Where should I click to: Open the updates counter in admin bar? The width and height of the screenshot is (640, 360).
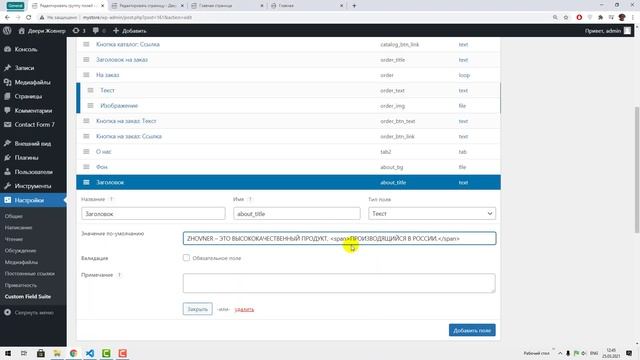[x=79, y=31]
